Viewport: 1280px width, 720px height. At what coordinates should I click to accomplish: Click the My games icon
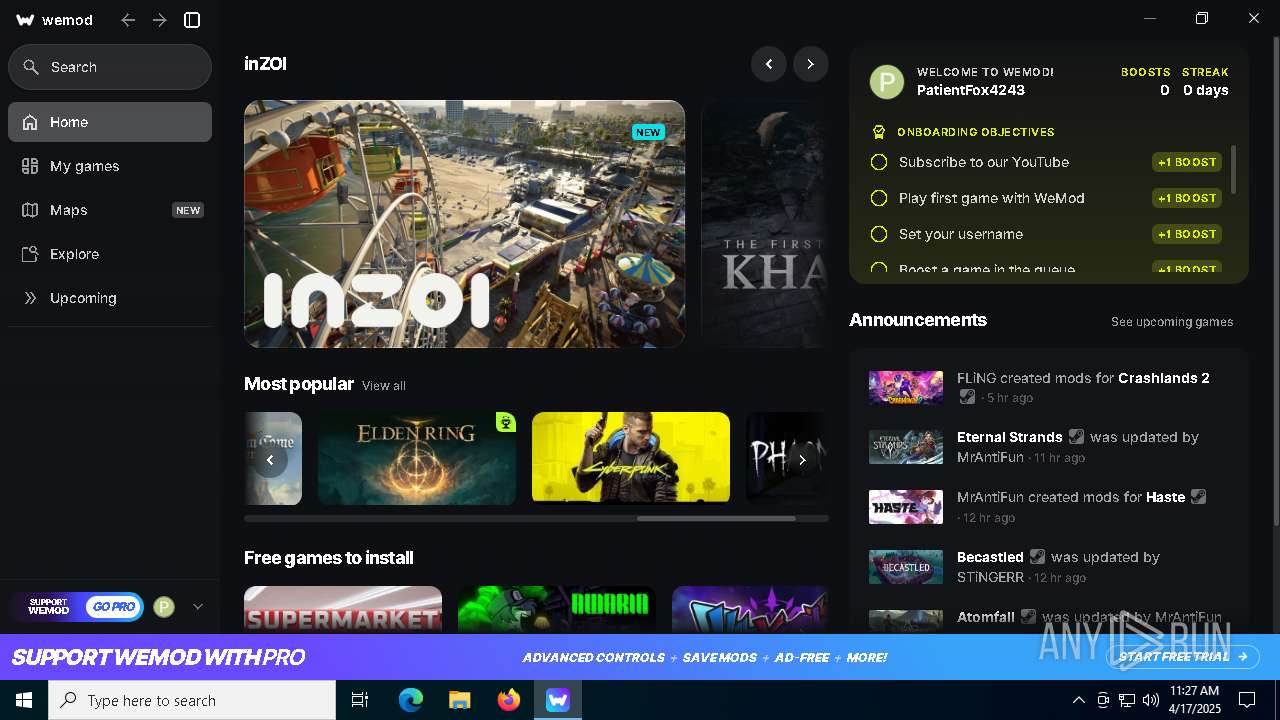click(30, 166)
